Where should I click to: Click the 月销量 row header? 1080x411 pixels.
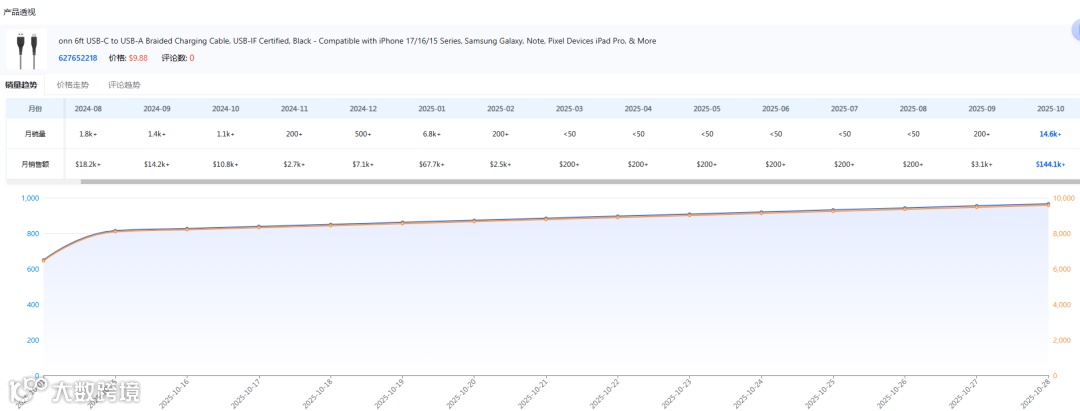(35, 134)
